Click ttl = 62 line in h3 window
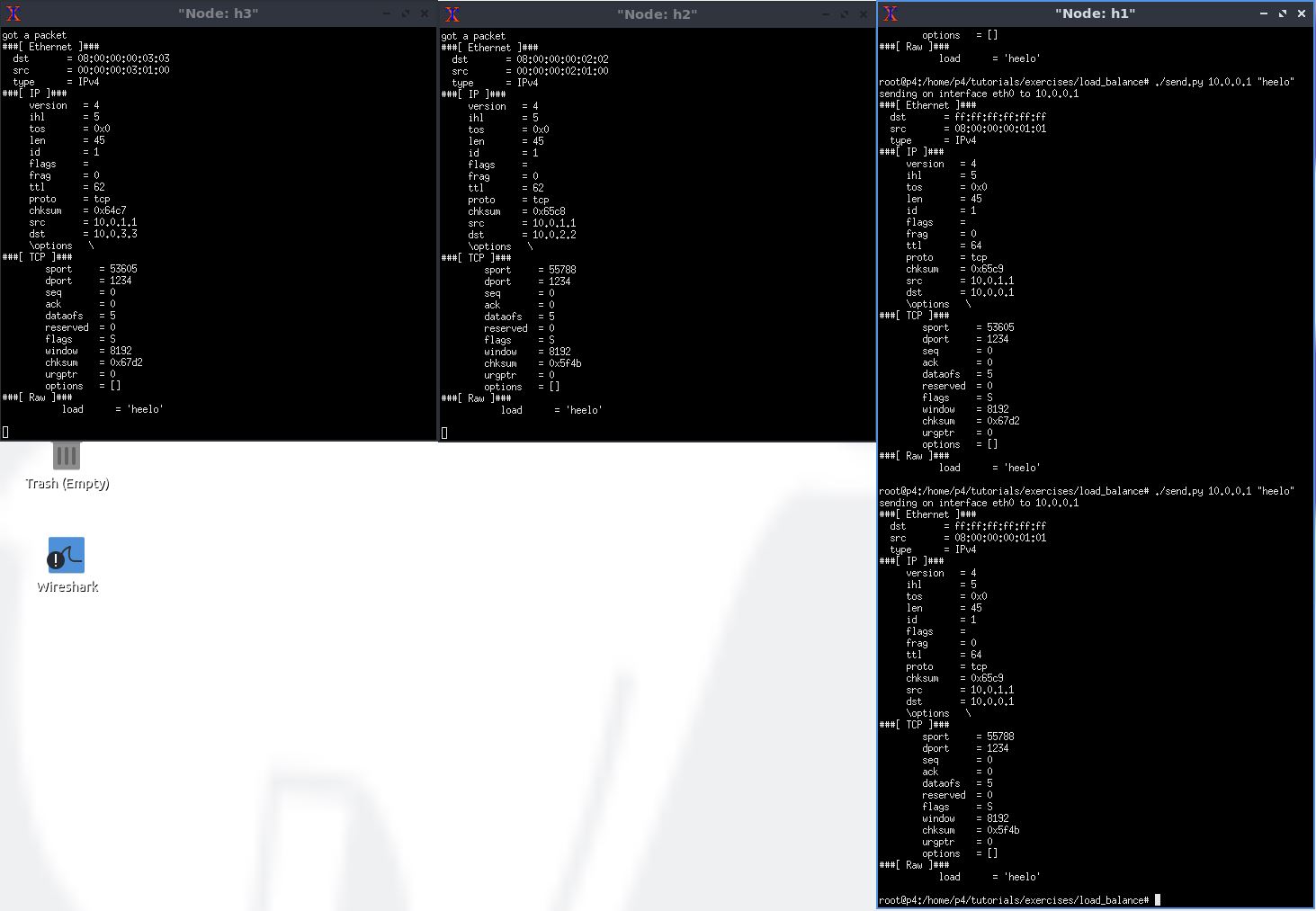The image size is (1316, 911). (x=67, y=187)
